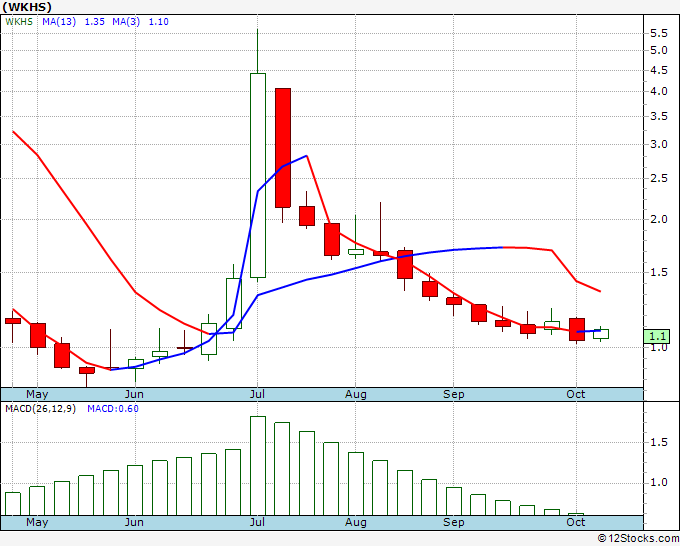
Task: Click the MACD:0.60 value text
Action: tap(113, 409)
